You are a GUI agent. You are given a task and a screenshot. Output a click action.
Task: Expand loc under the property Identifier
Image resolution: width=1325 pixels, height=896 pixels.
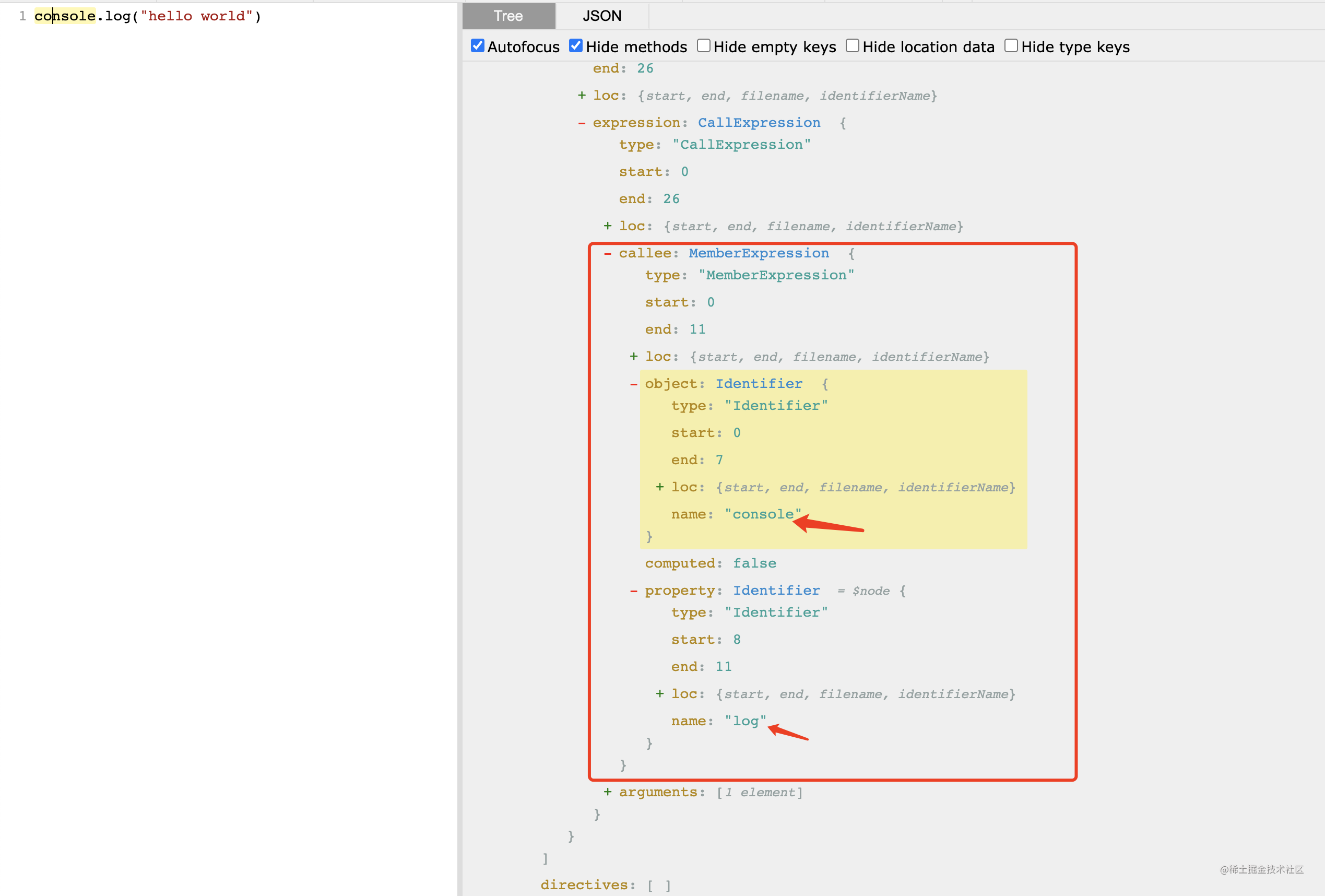tap(660, 694)
